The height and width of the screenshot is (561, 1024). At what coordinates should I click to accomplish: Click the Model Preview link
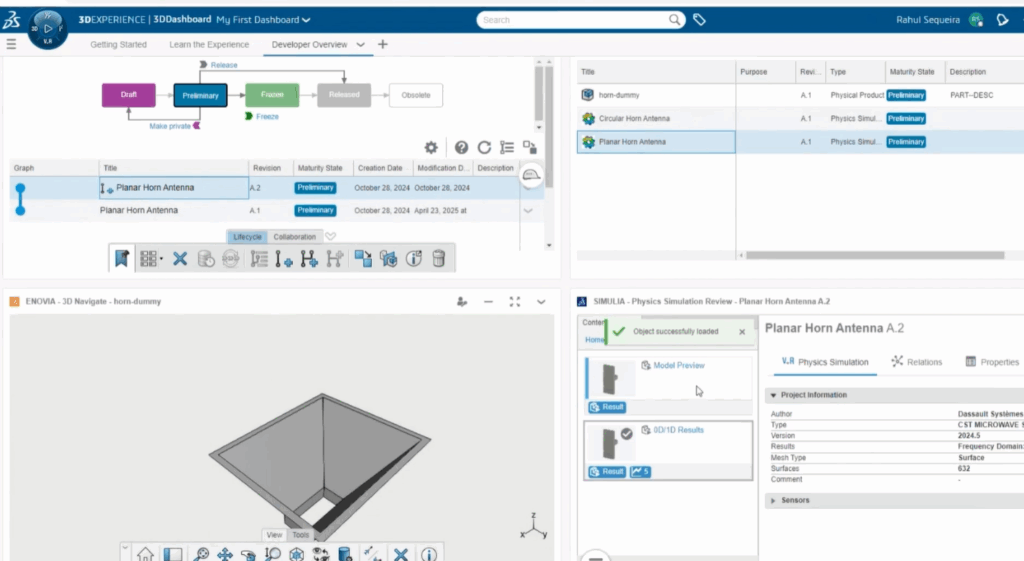[678, 365]
